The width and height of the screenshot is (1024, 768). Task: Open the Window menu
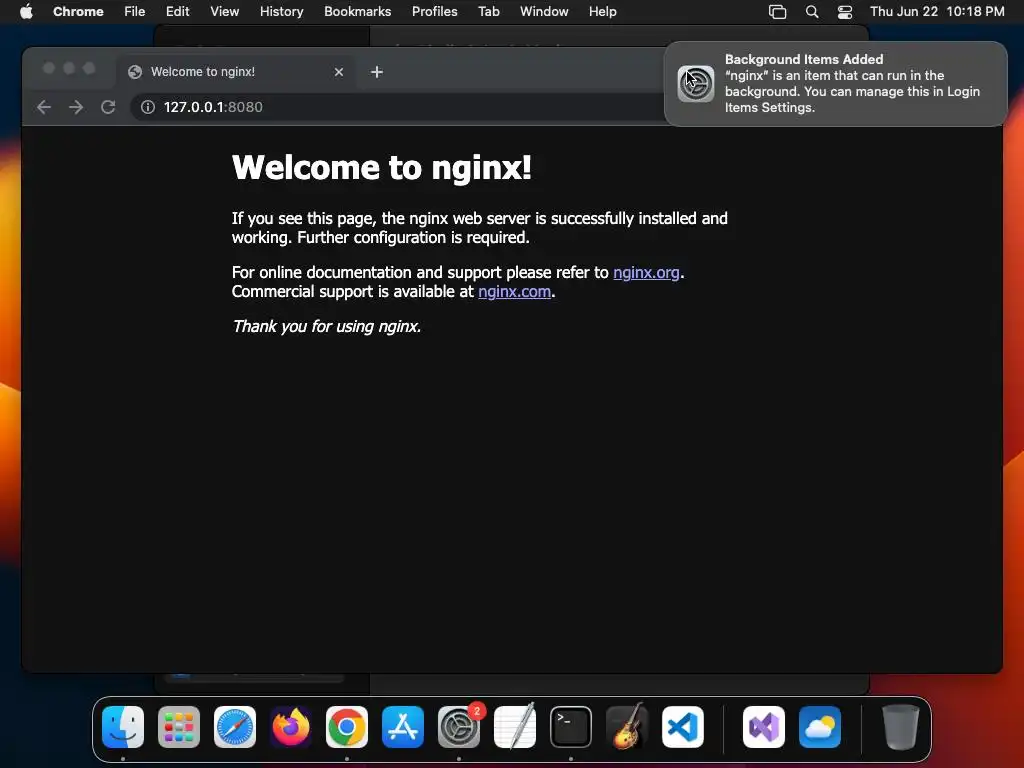pyautogui.click(x=544, y=12)
